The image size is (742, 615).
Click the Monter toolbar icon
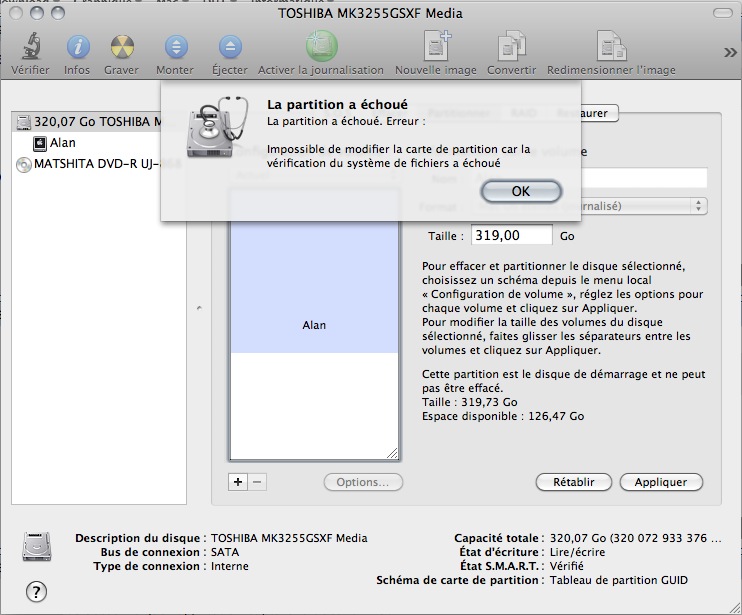176,47
